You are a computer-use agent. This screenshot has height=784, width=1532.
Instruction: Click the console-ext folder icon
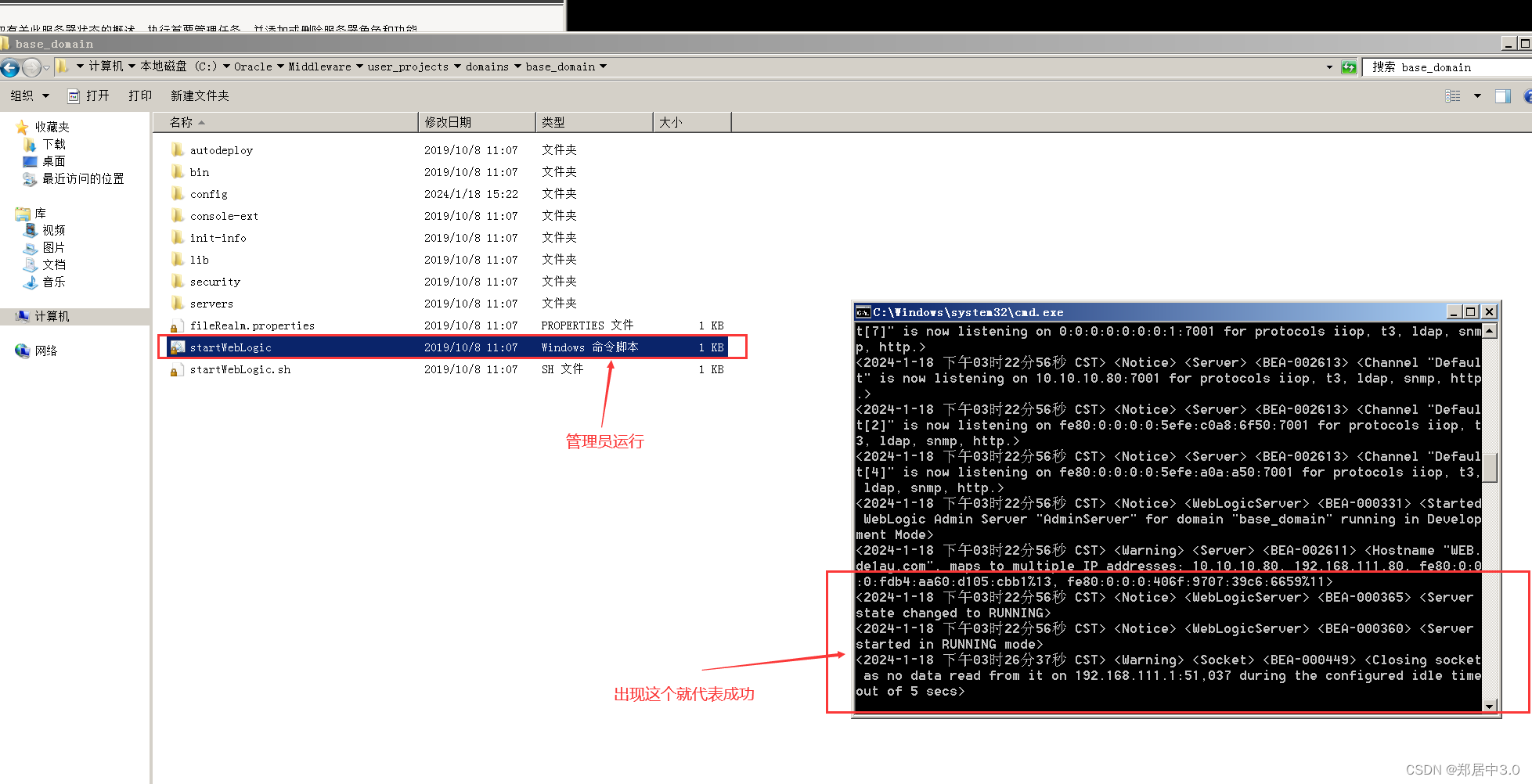[178, 215]
